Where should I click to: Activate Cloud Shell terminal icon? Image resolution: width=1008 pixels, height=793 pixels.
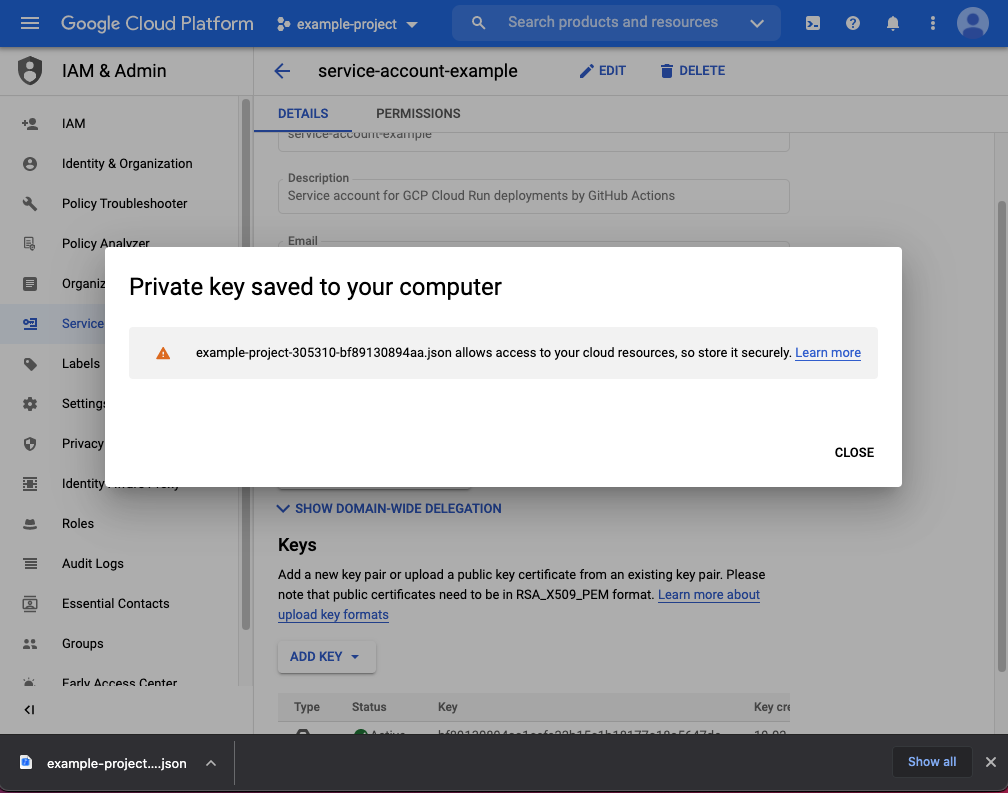coord(813,24)
